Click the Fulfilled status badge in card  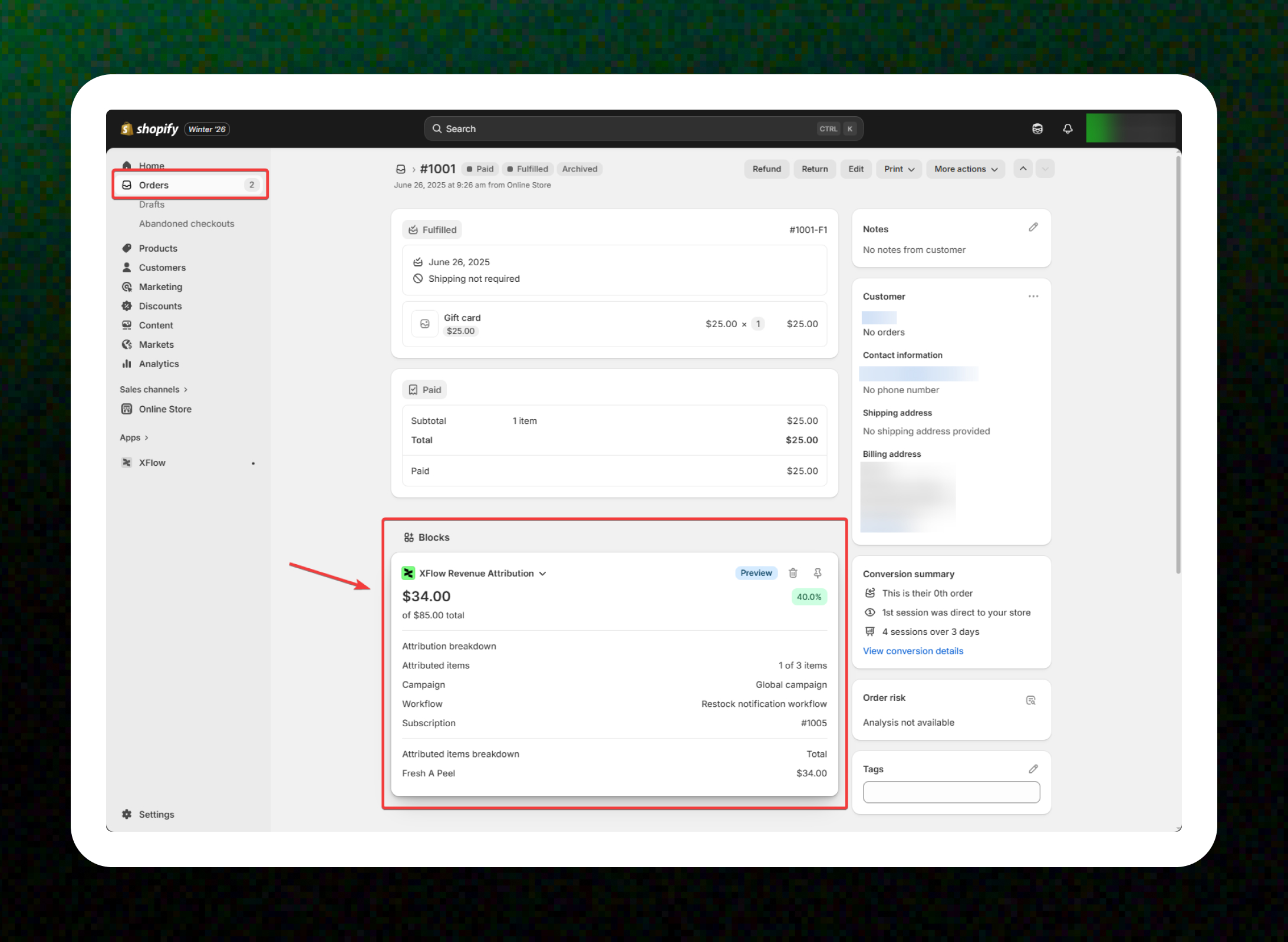tap(432, 230)
